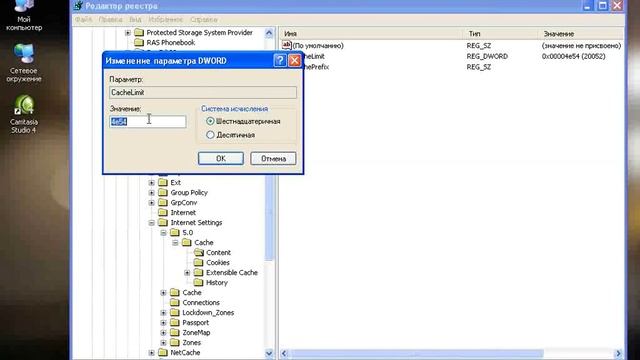Screen dimensions: 640x360
Task: Select the Extensible Cache folder icon
Action: tap(199, 272)
